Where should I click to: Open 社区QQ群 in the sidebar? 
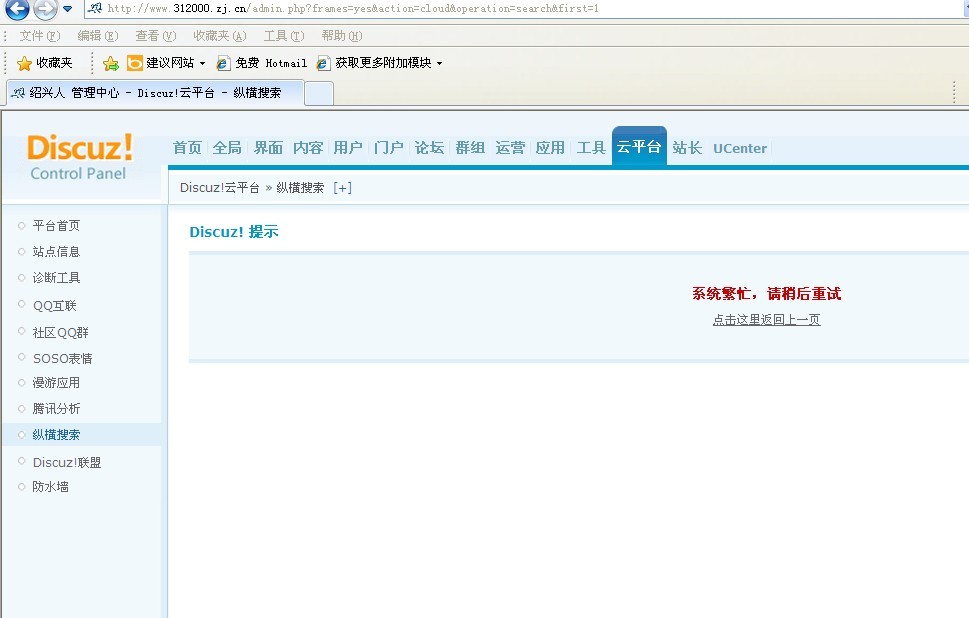[61, 332]
